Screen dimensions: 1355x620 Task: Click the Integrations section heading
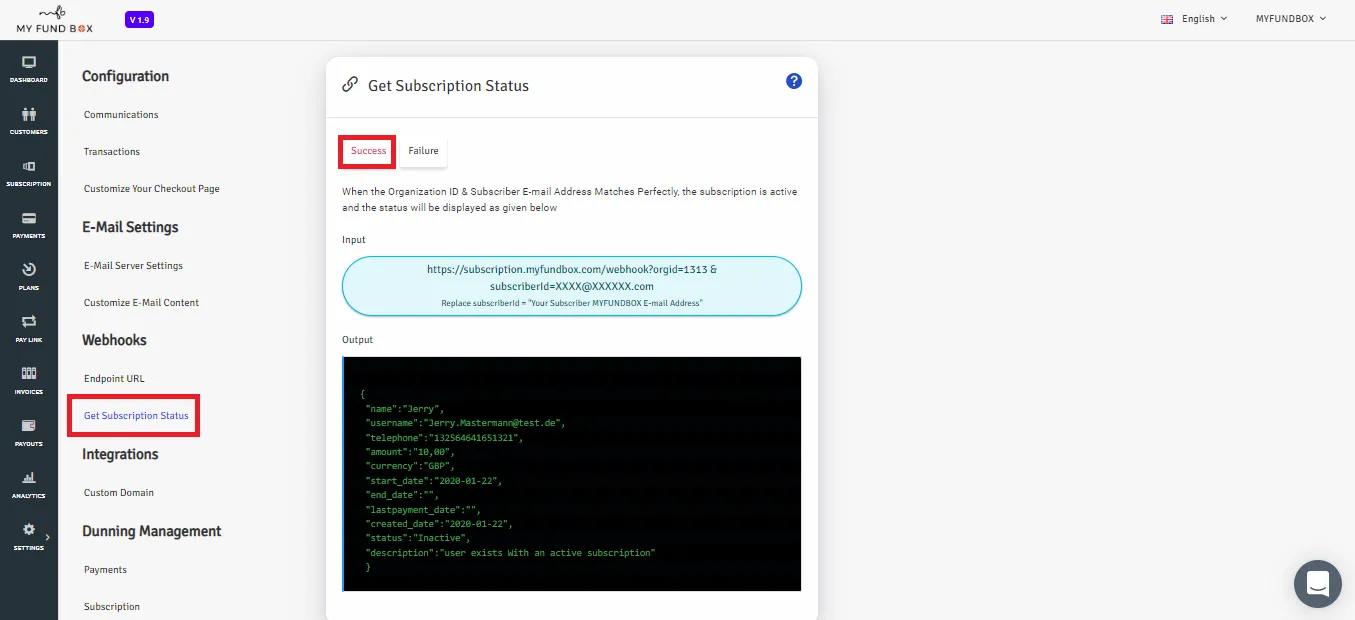[x=120, y=454]
